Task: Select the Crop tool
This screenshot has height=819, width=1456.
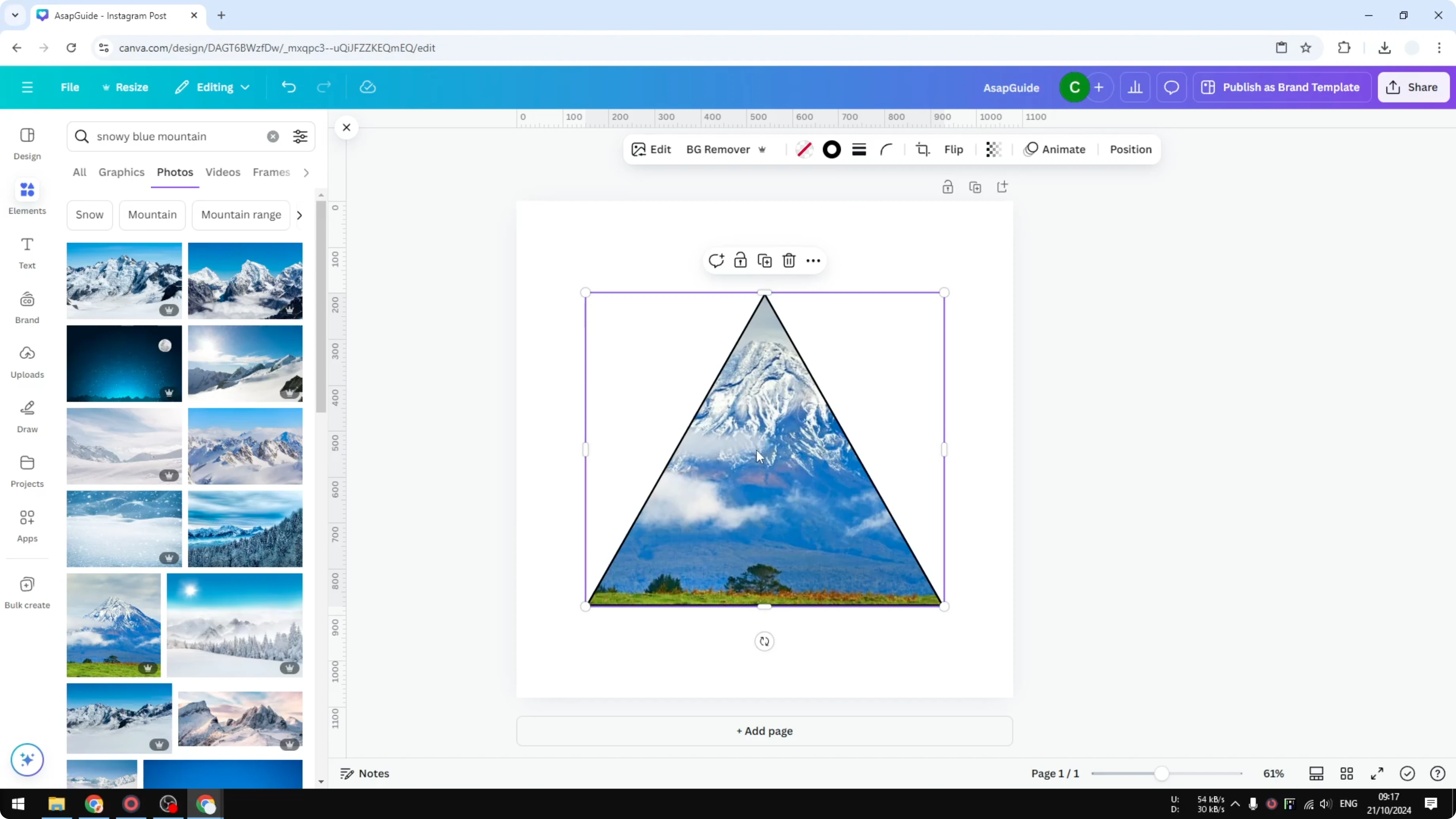Action: [x=922, y=149]
